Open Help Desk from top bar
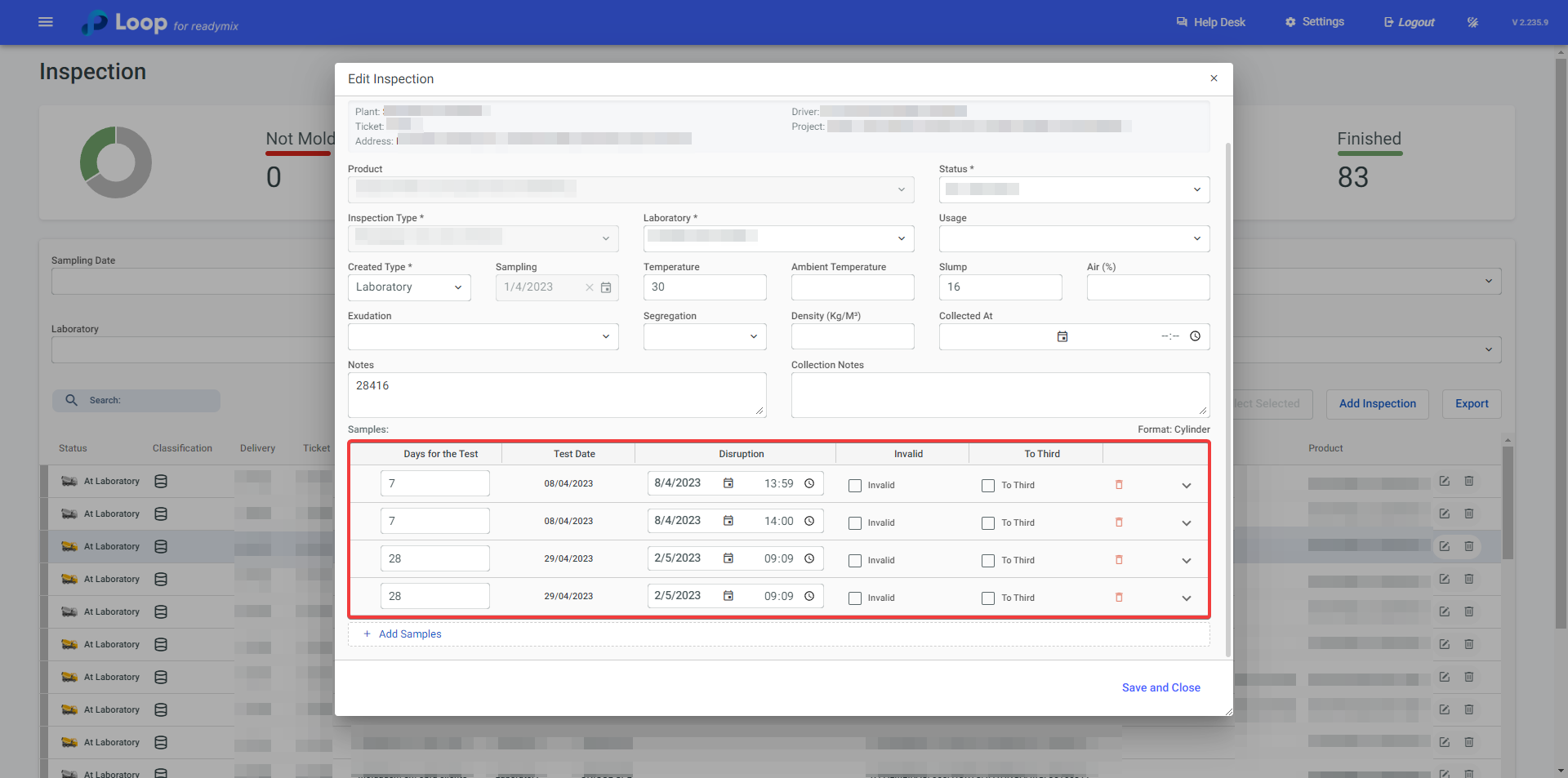The image size is (1568, 778). coord(1211,22)
